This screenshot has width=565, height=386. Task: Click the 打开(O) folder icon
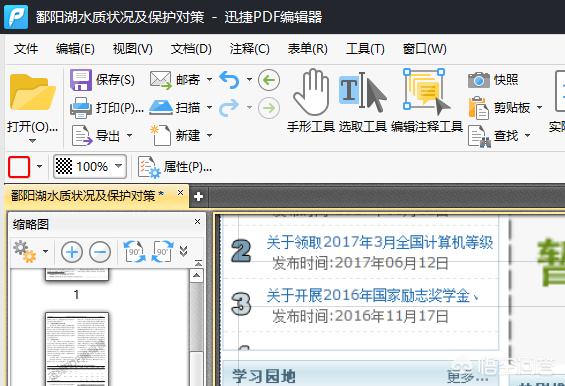click(32, 92)
